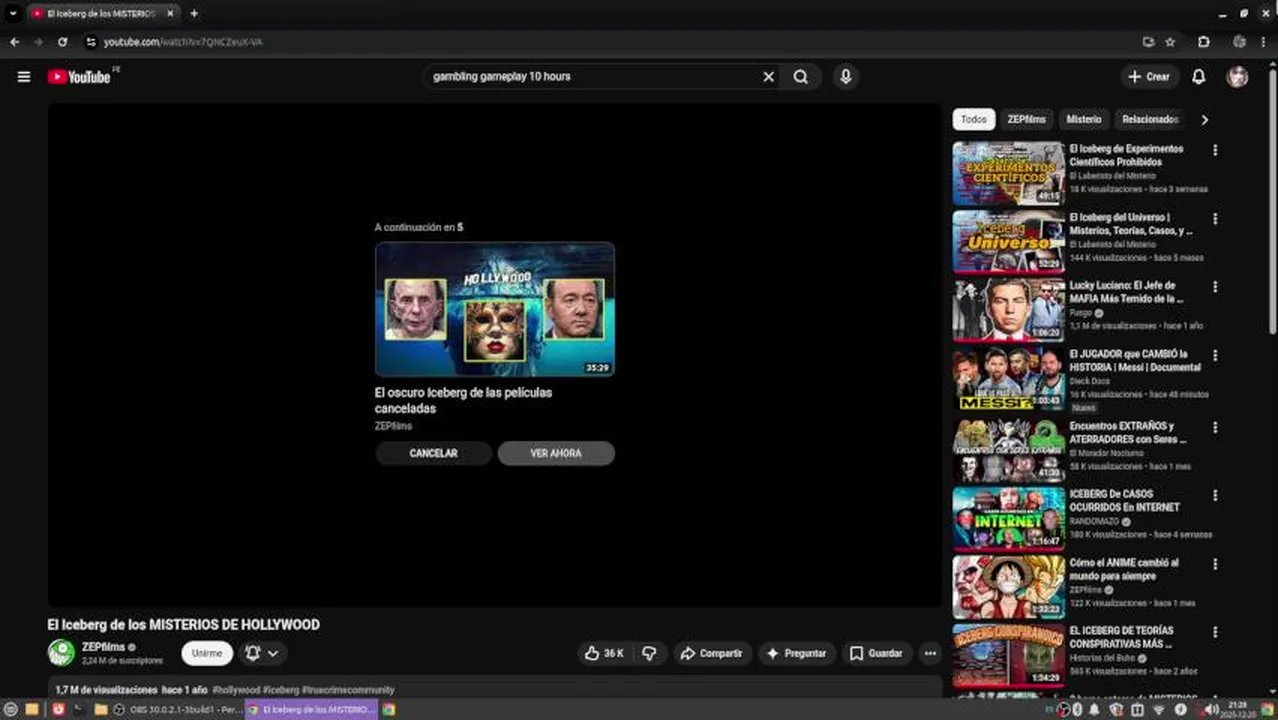
Task: Go back with the browser back arrow
Action: (14, 42)
